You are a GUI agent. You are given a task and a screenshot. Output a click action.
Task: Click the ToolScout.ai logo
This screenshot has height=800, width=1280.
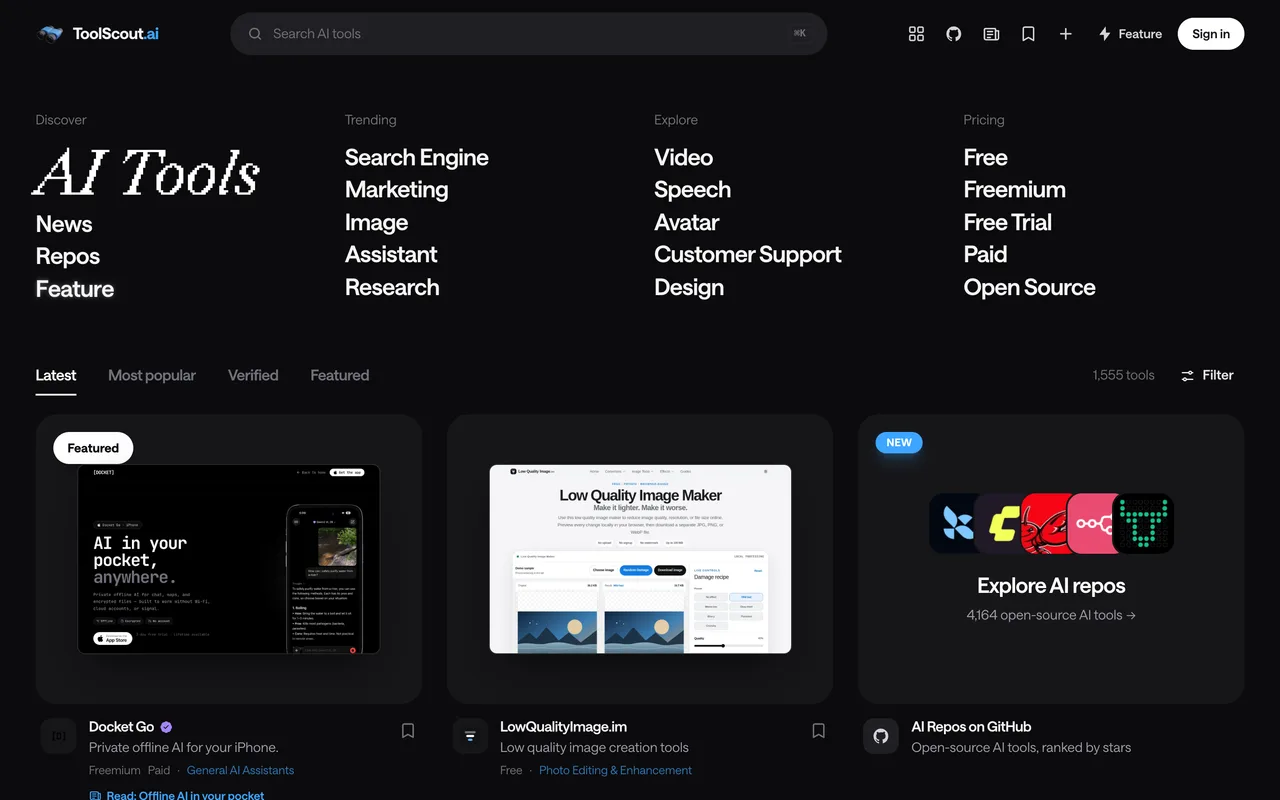98,34
